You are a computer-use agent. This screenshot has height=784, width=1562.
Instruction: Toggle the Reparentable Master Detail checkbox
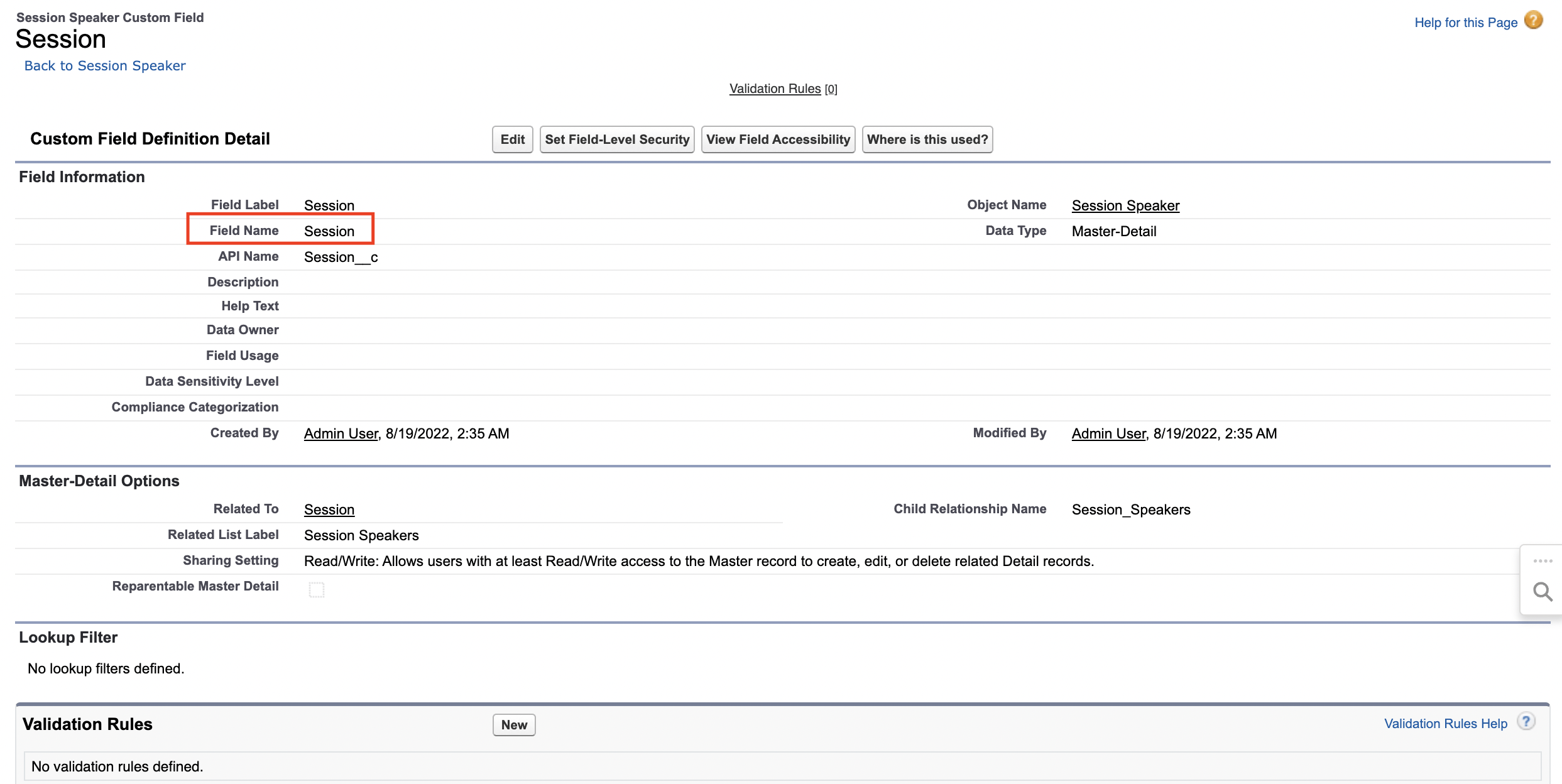317,589
